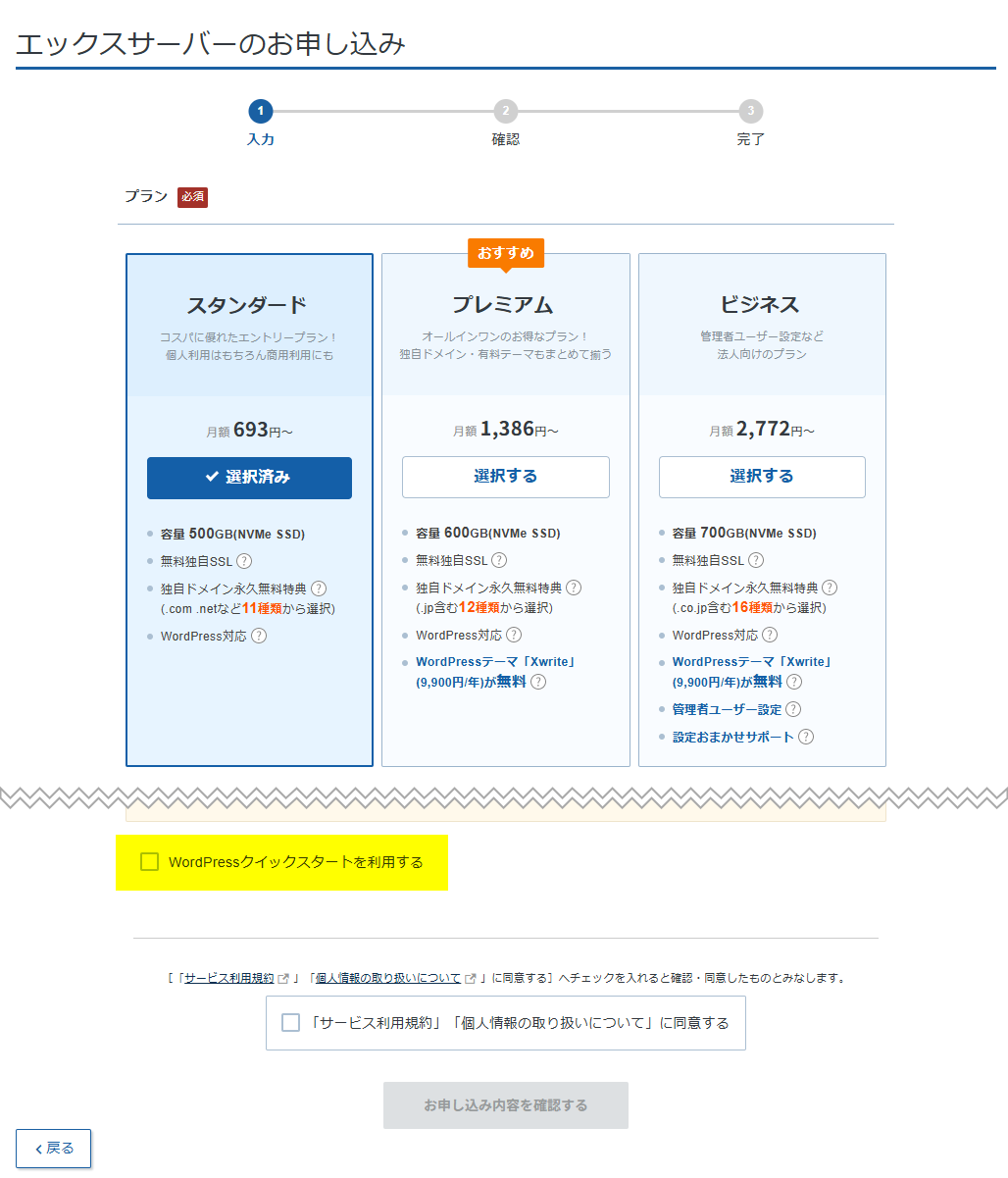Click the エックスサーバーのお申し込み heading

211,43
